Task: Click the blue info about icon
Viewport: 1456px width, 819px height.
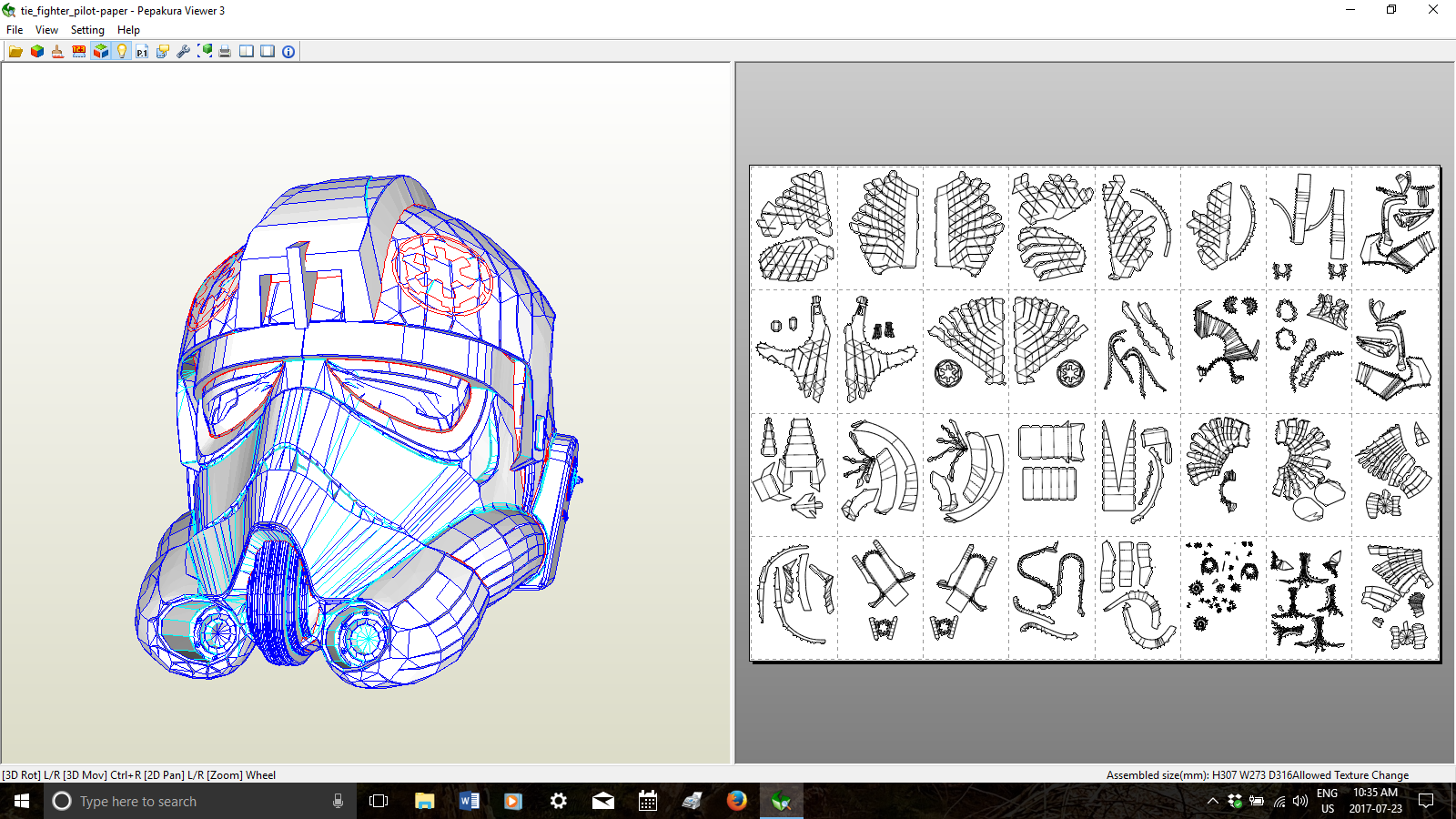Action: [288, 52]
